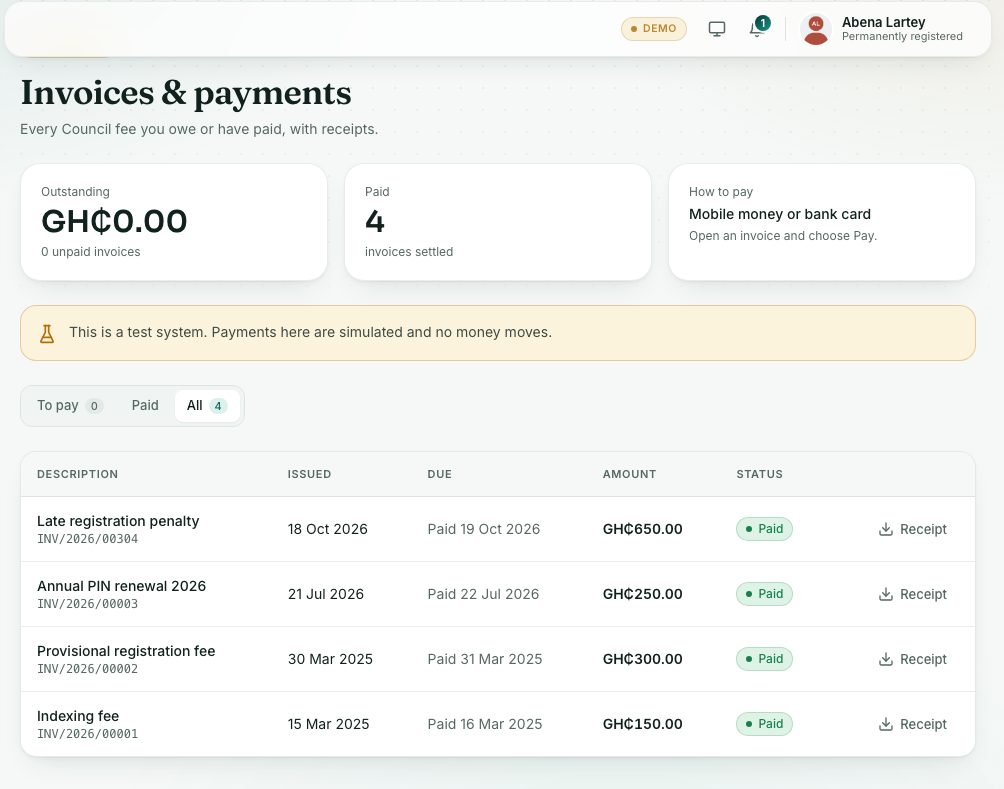Click the Outstanding GH₵0.00 summary card

pyautogui.click(x=174, y=222)
